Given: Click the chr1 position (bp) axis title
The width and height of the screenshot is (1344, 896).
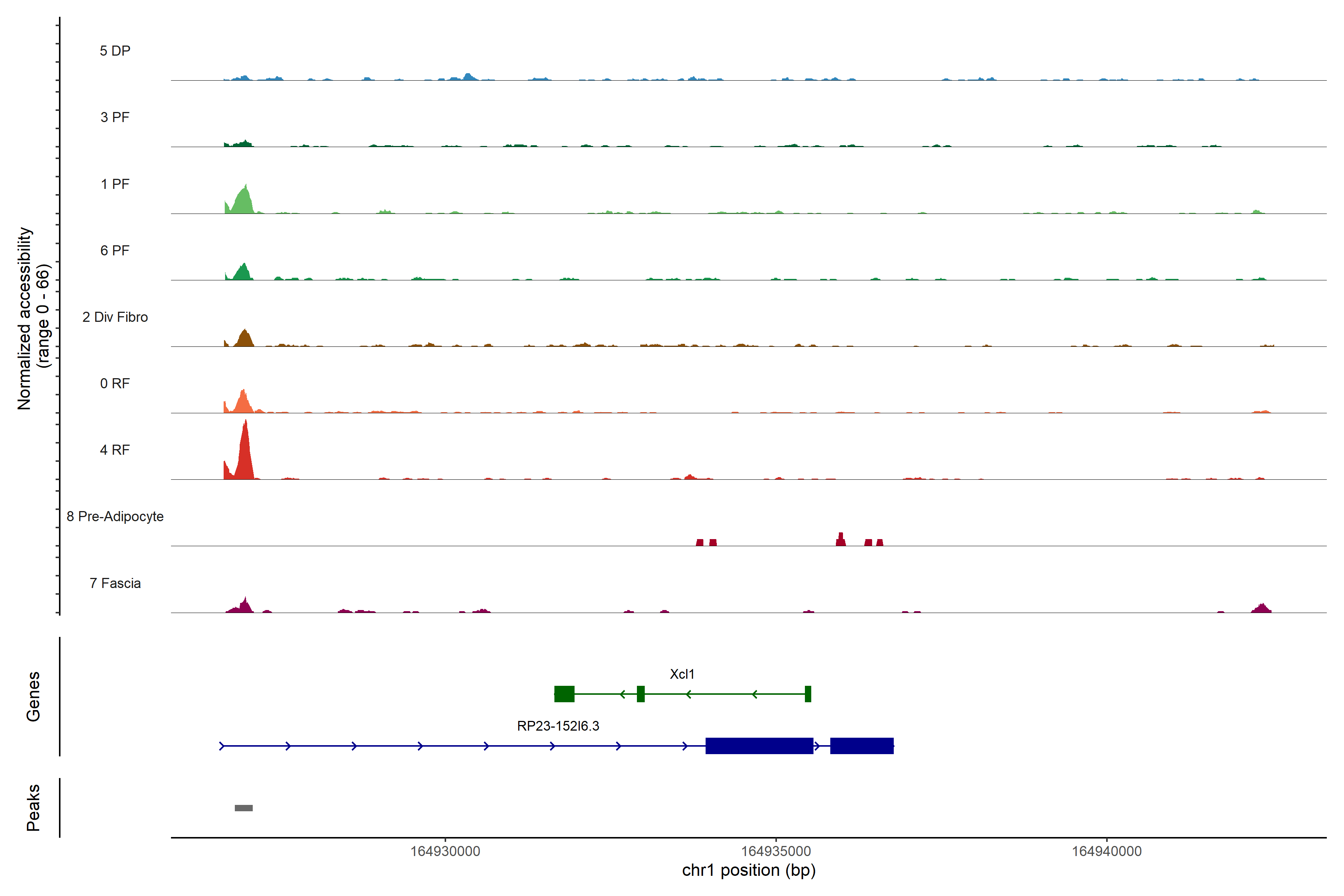Looking at the screenshot, I should click(x=749, y=870).
